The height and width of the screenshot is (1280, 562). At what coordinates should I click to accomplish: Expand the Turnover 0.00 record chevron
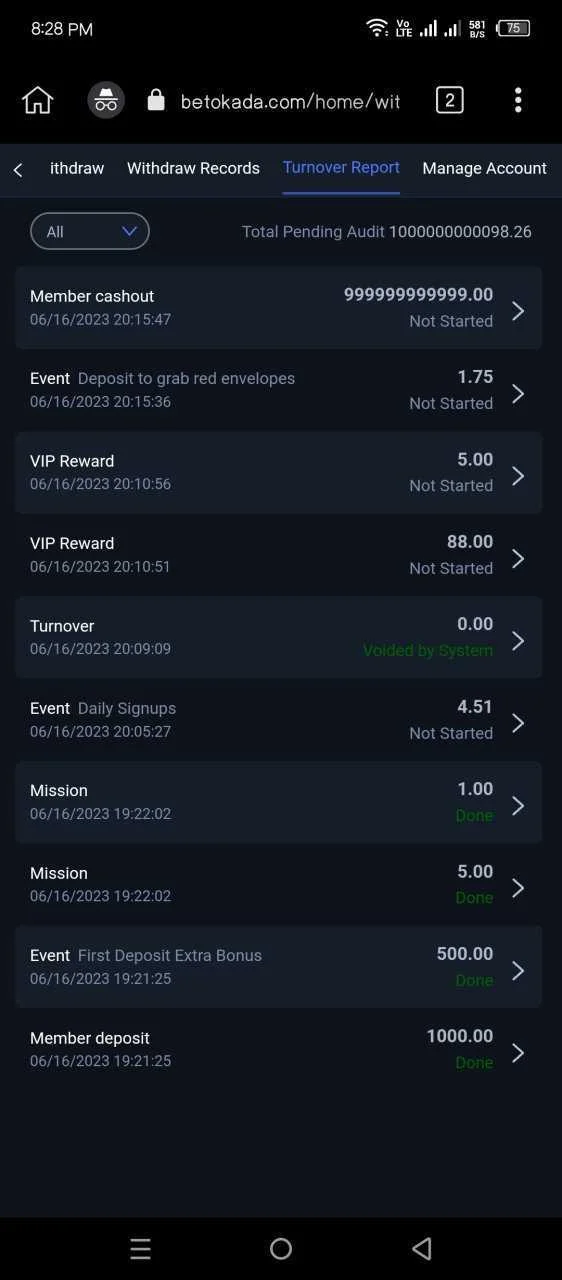tap(518, 640)
